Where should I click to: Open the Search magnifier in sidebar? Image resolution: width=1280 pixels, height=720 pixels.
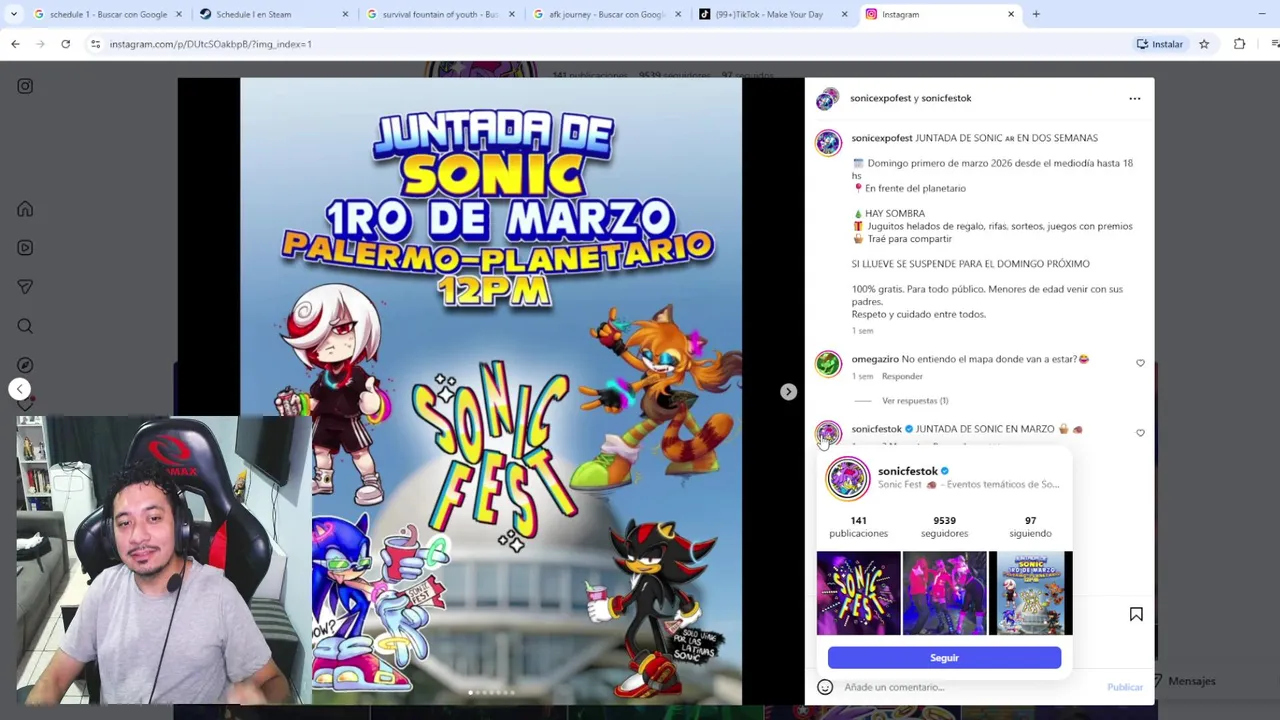(25, 326)
